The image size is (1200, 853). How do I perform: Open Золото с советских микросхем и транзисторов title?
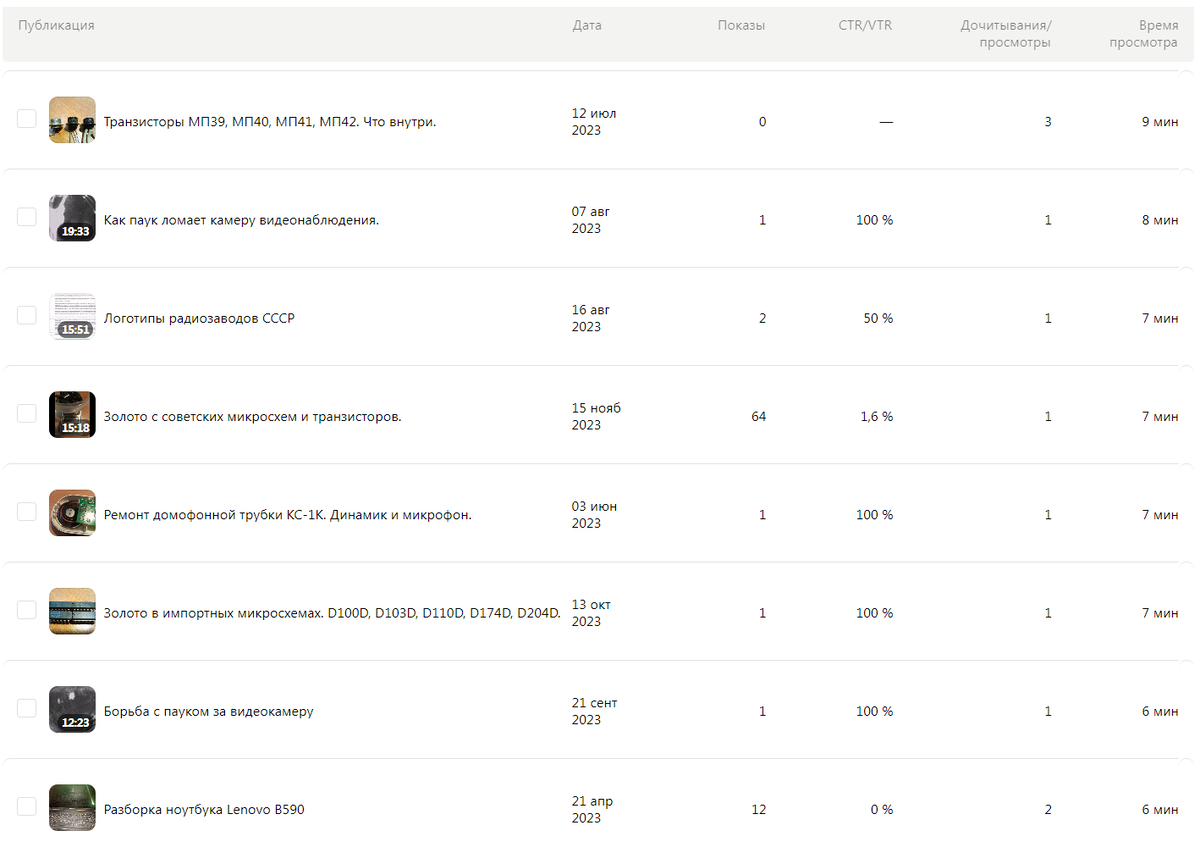[253, 416]
